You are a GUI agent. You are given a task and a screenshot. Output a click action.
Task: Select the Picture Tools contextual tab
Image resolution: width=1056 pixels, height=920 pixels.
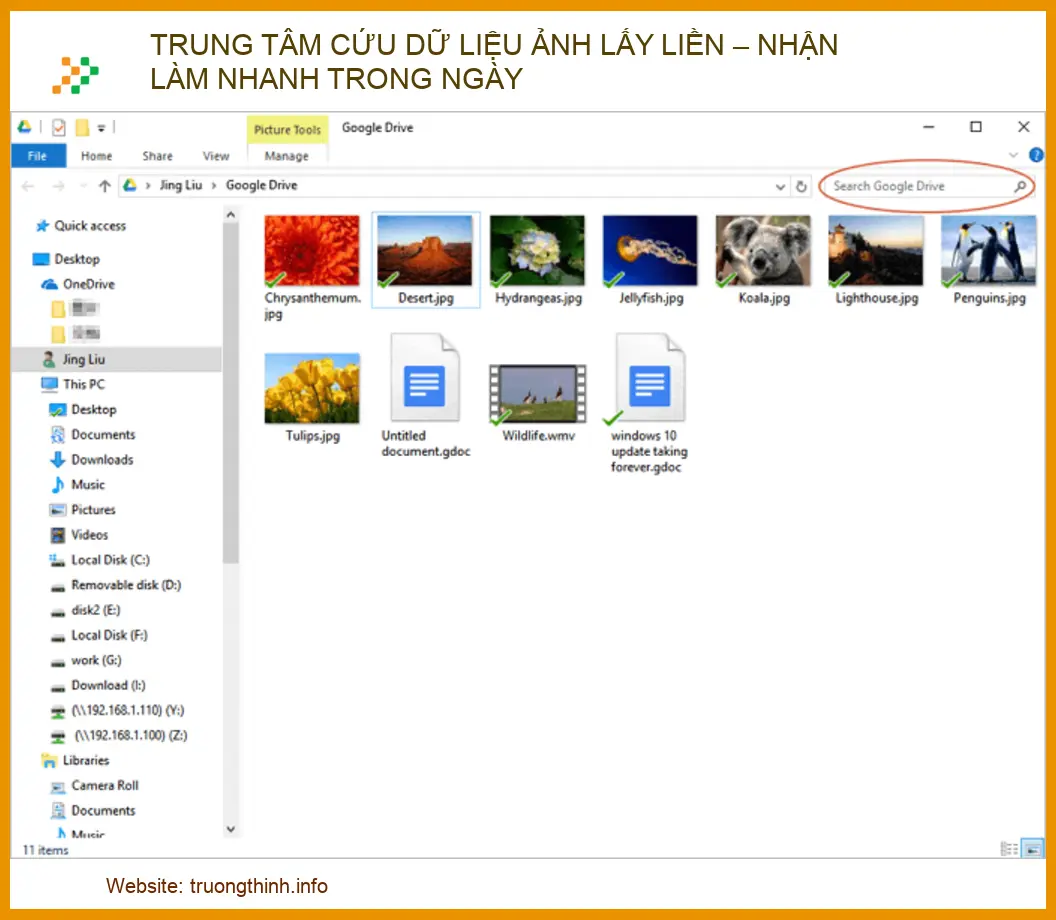tap(288, 129)
